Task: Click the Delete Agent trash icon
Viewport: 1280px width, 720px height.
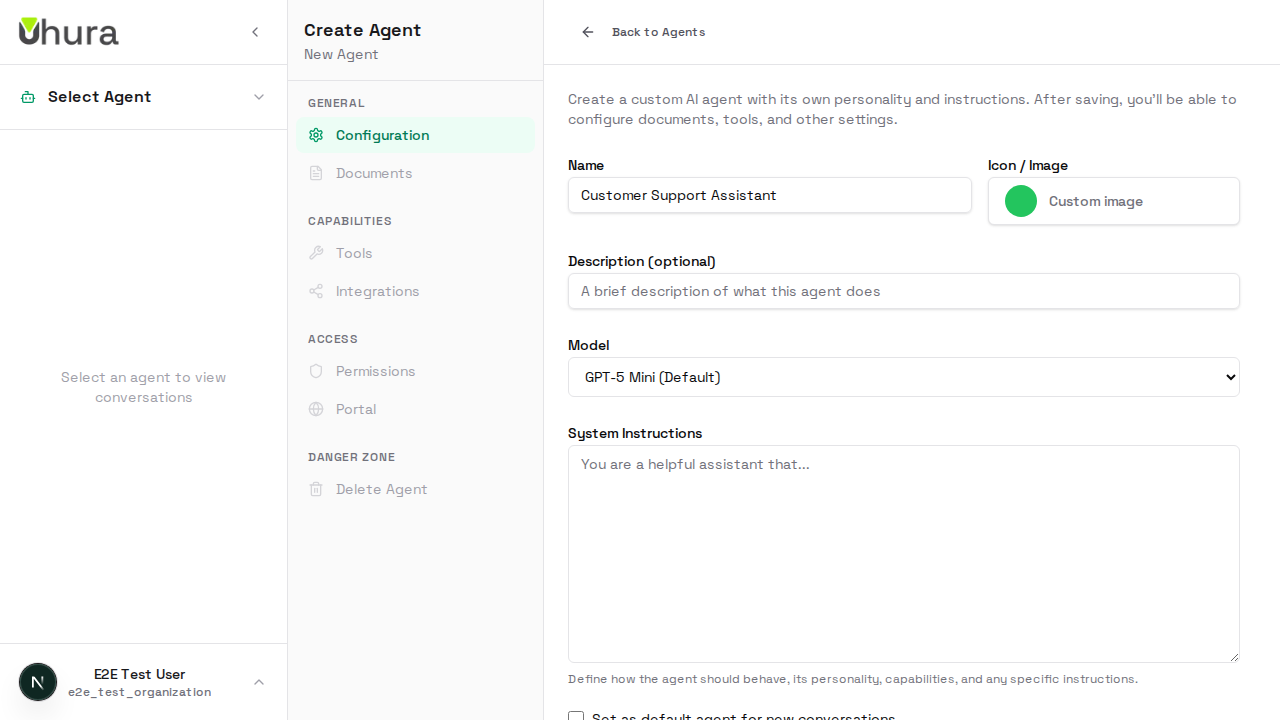Action: coord(316,489)
